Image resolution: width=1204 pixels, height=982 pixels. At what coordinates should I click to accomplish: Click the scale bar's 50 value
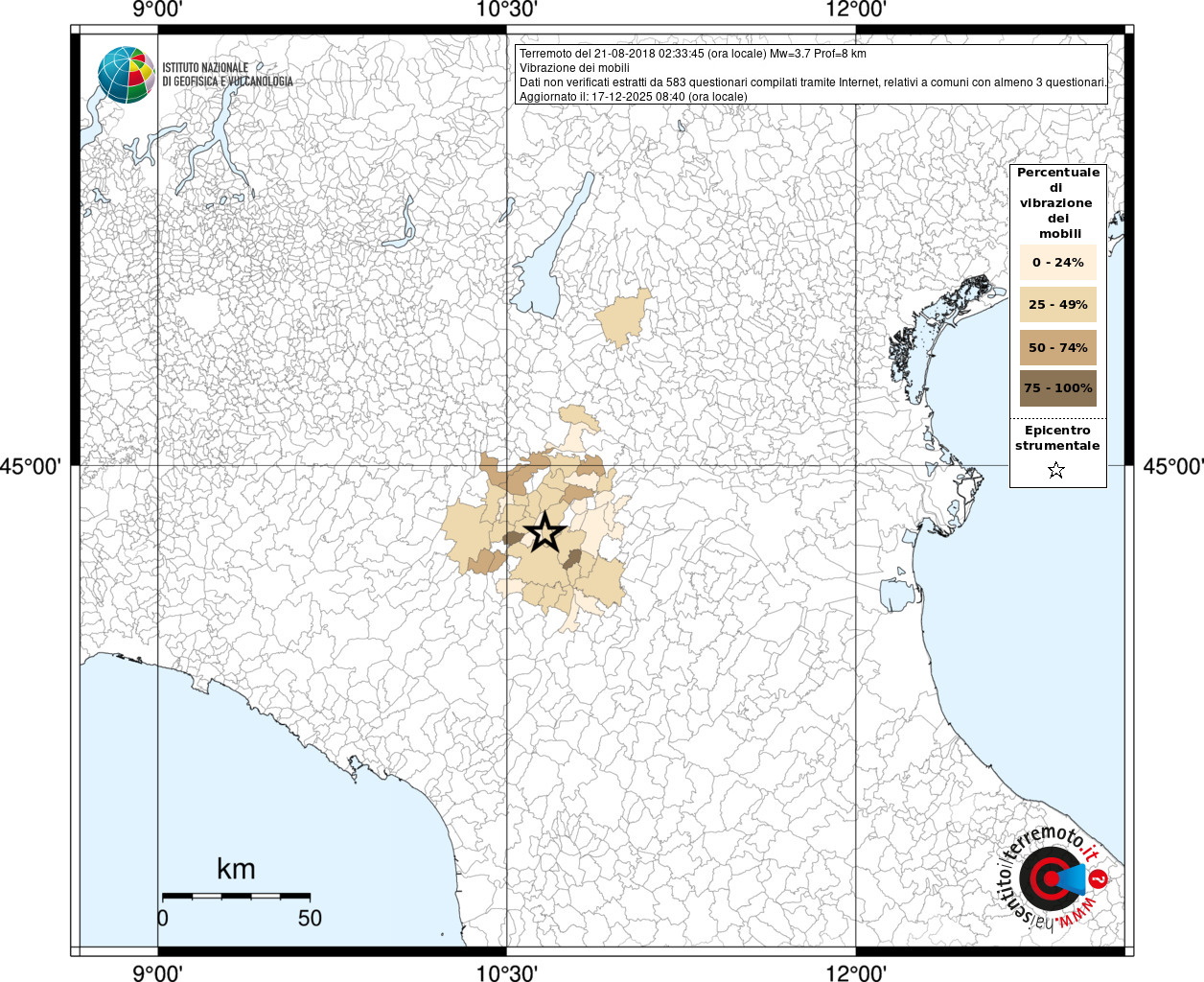pos(310,918)
